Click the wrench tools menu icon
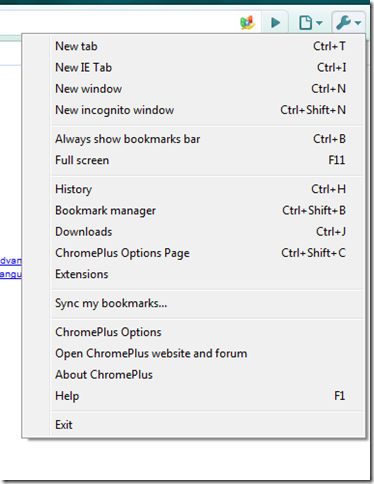The height and width of the screenshot is (484, 374). pyautogui.click(x=348, y=23)
